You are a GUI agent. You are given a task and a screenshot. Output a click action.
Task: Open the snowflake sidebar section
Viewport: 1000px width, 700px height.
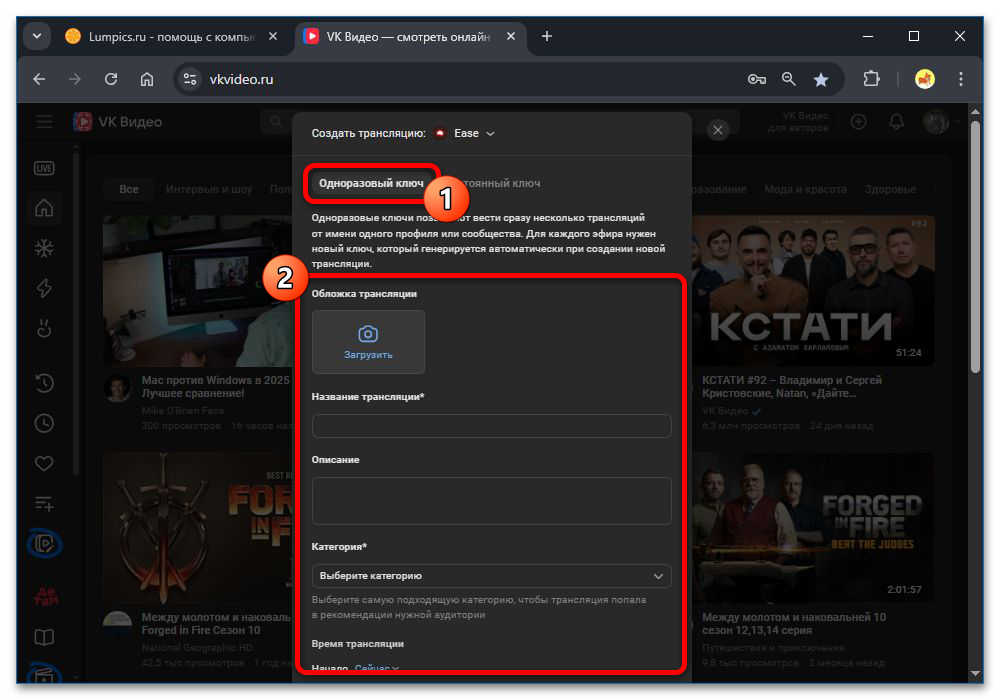pyautogui.click(x=44, y=248)
